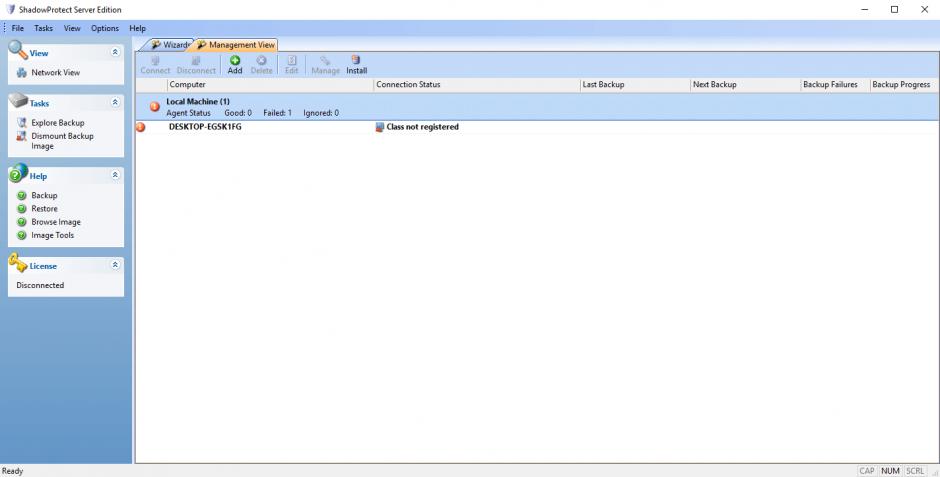Viewport: 940px width, 477px height.
Task: Click the Class not registered status icon
Action: coord(379,127)
